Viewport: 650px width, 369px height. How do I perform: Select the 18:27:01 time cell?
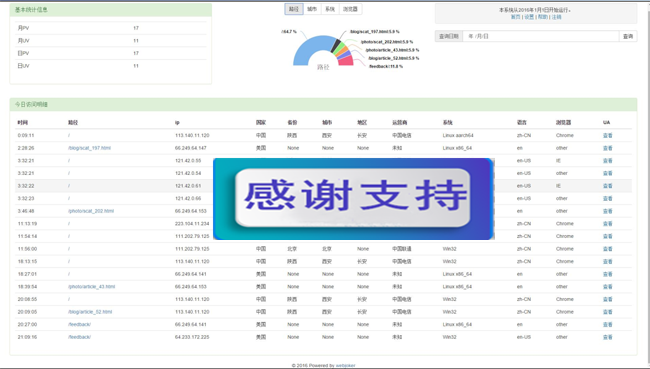tap(27, 274)
